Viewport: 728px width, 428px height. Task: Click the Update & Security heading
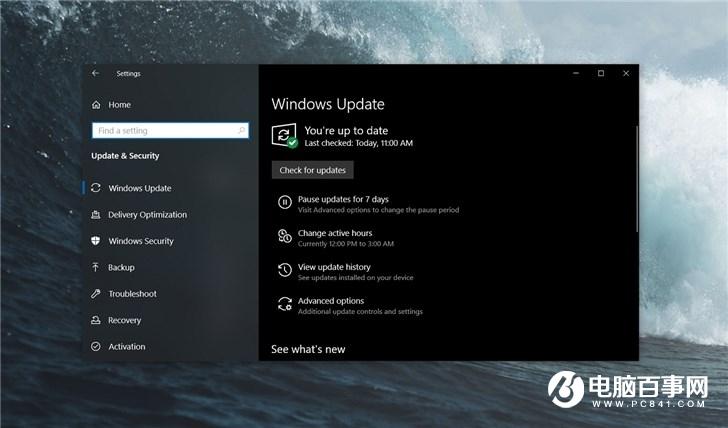click(125, 156)
